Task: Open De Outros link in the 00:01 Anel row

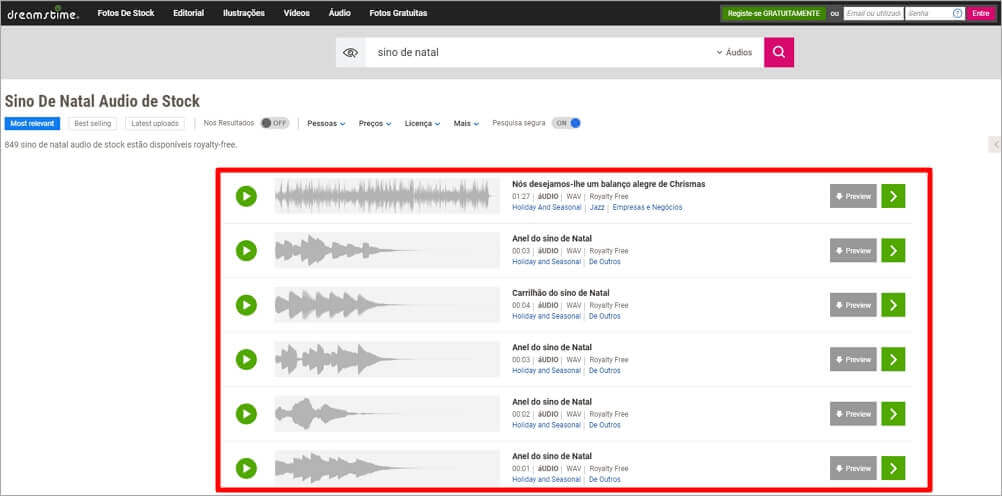Action: [605, 479]
